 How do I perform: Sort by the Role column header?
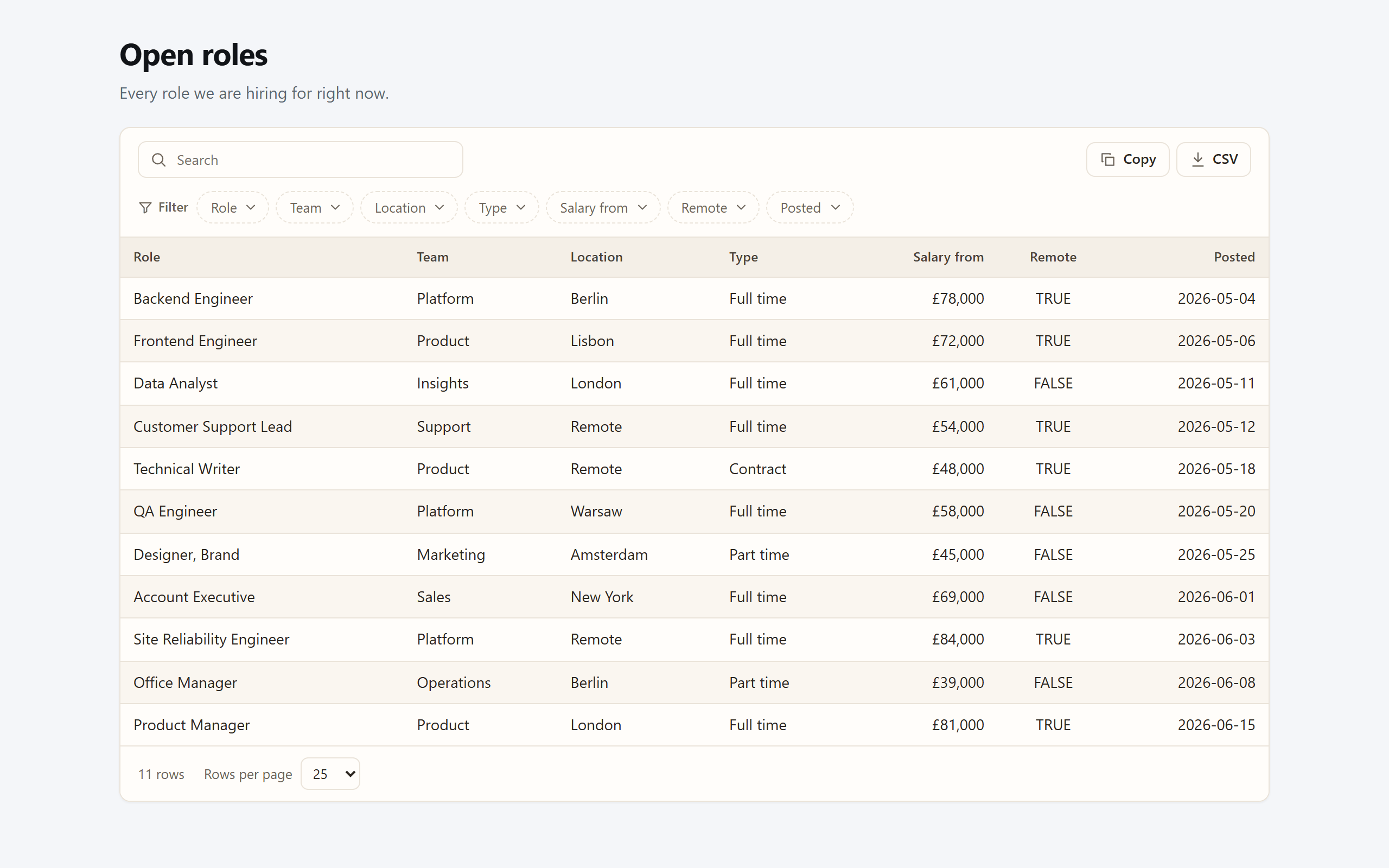[147, 257]
